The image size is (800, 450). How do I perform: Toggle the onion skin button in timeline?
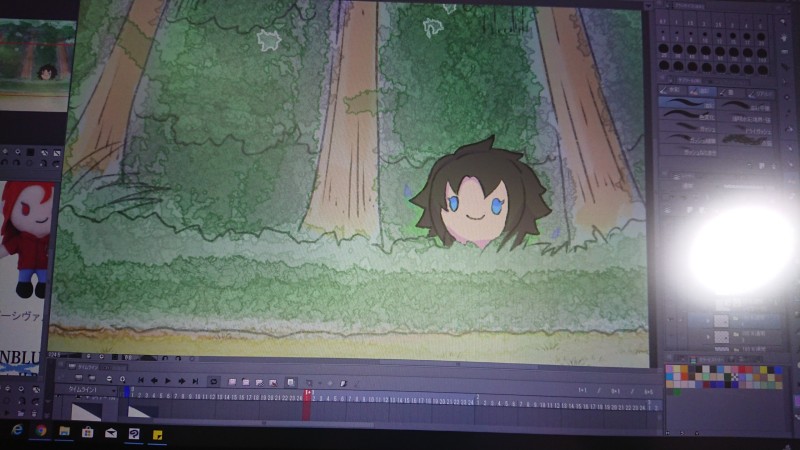pyautogui.click(x=291, y=382)
